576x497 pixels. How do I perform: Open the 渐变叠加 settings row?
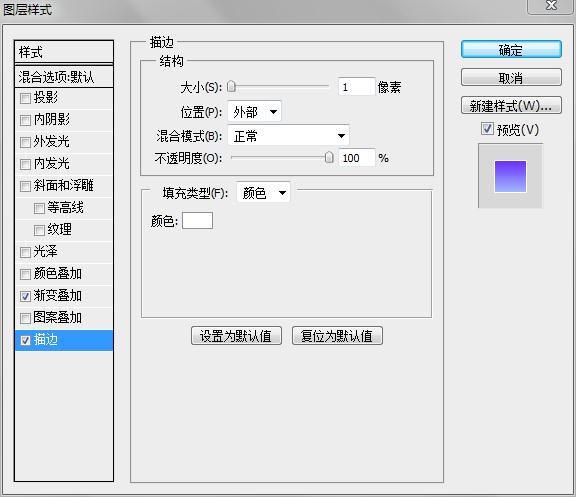tap(64, 296)
